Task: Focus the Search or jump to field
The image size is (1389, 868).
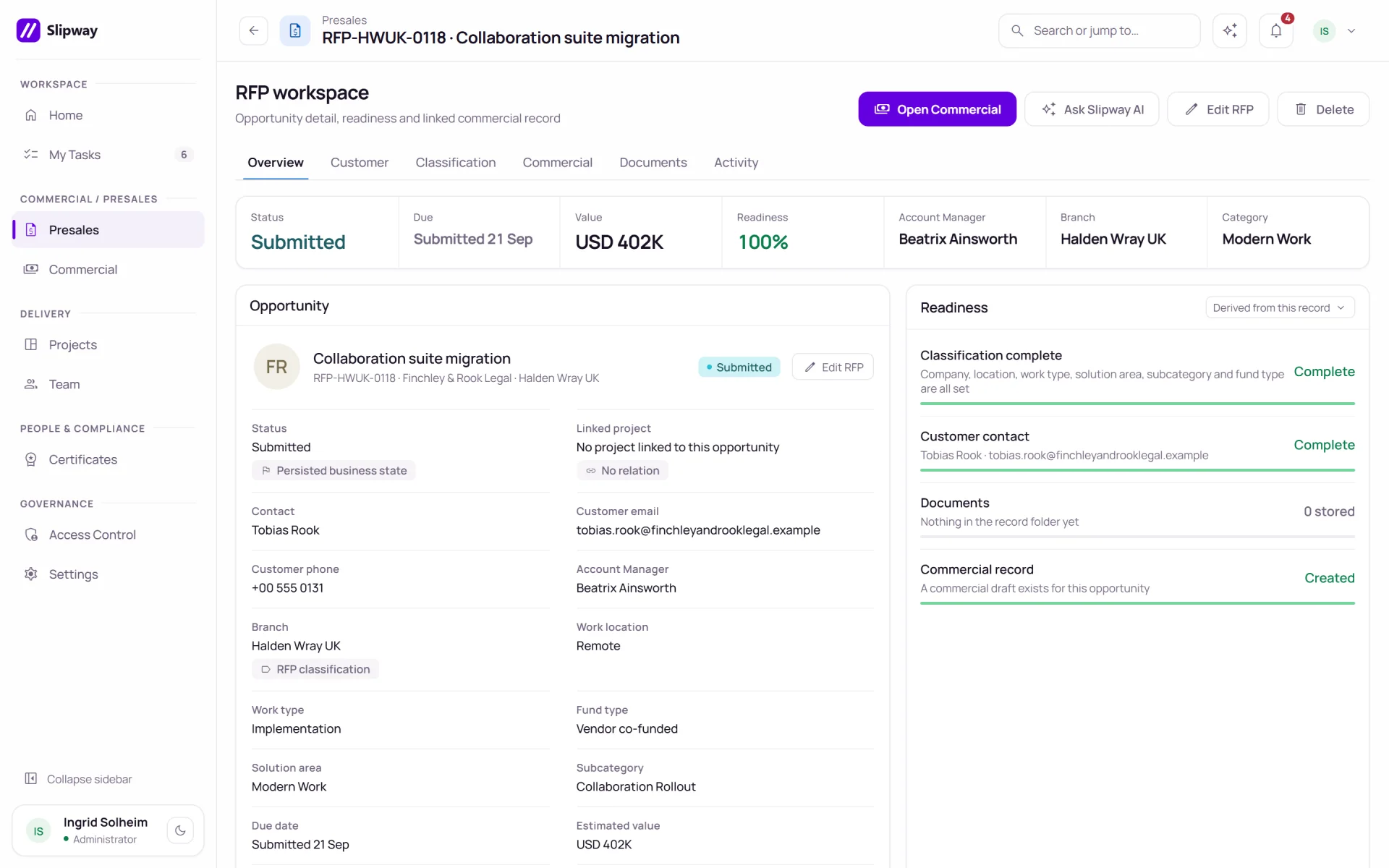Action: (1099, 30)
